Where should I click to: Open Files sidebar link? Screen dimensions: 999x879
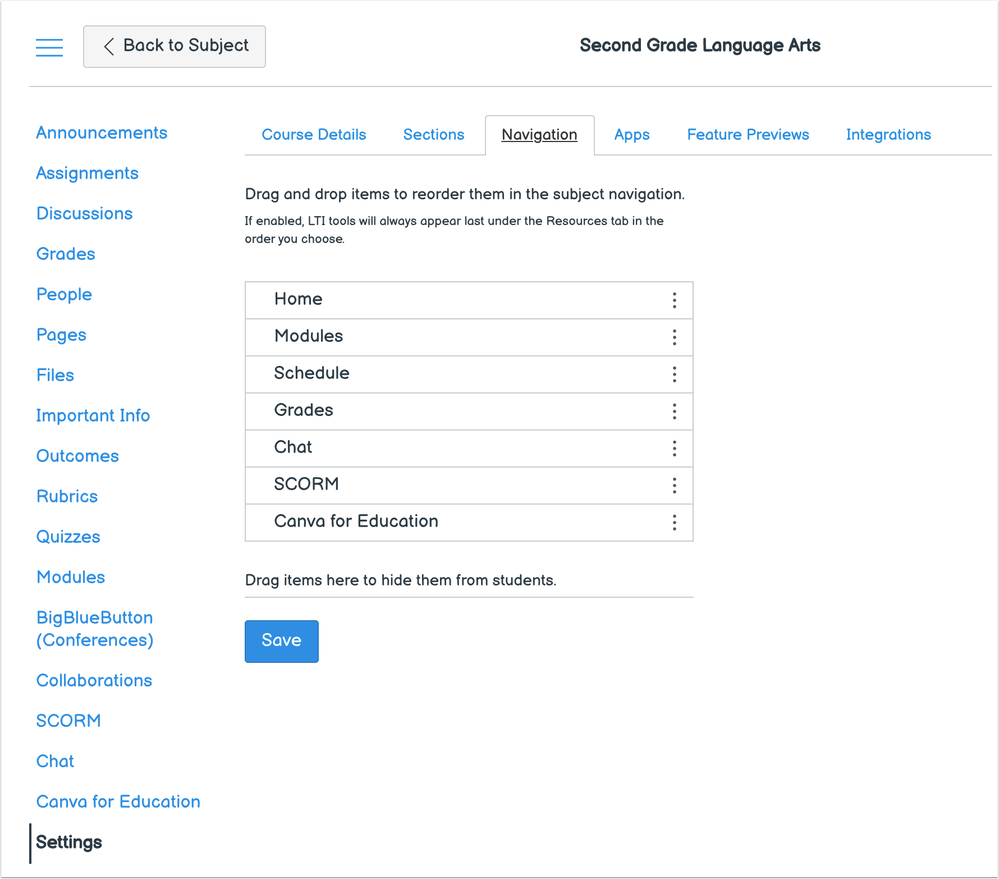(x=55, y=375)
